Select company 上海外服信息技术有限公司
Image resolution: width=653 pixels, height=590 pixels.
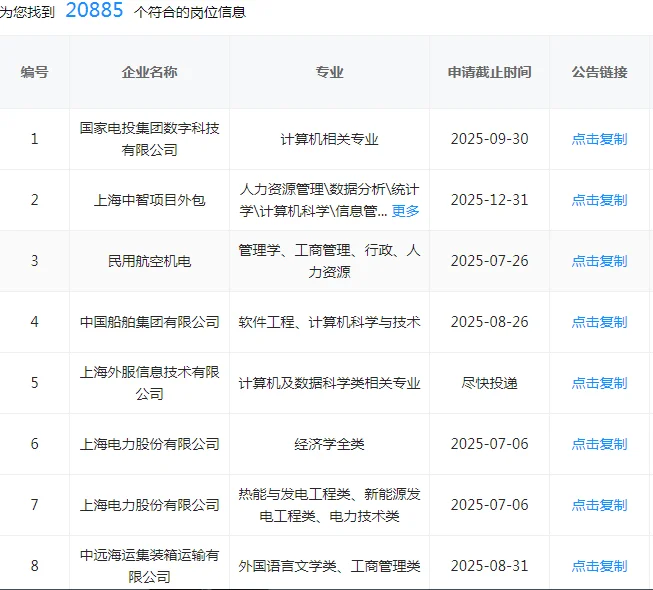pos(150,383)
